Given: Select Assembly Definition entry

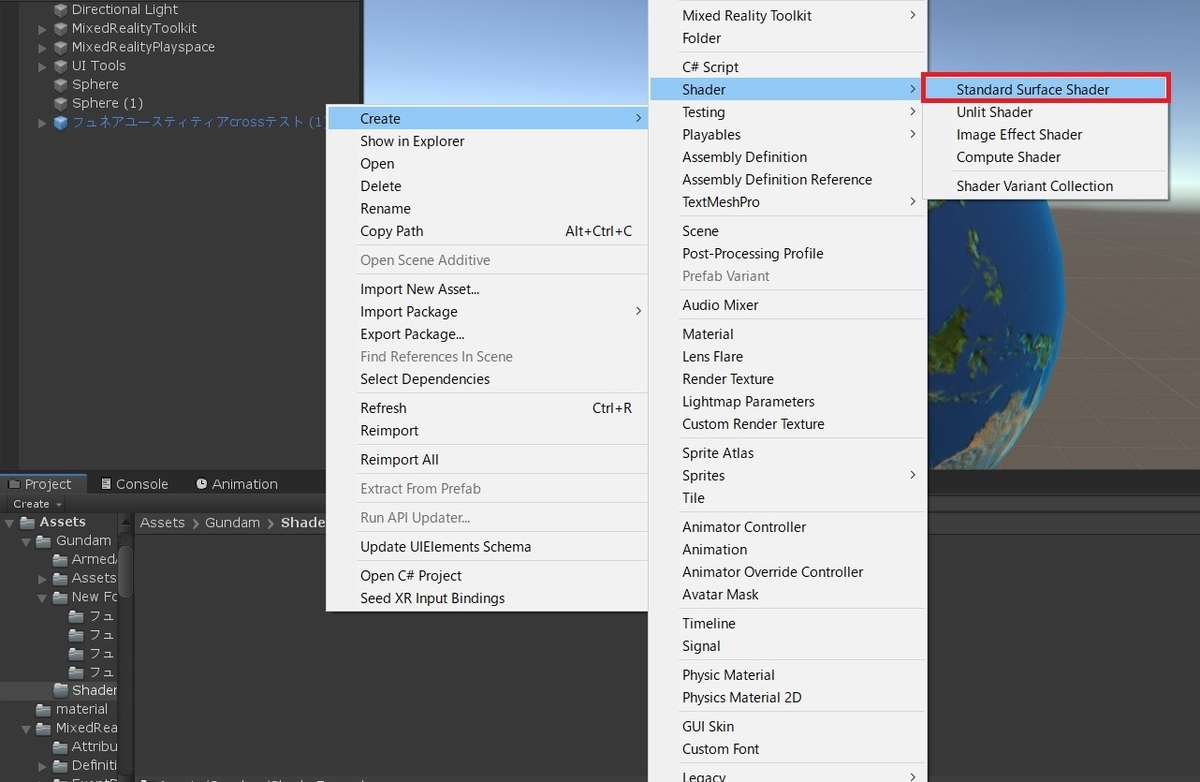Looking at the screenshot, I should tap(788, 157).
